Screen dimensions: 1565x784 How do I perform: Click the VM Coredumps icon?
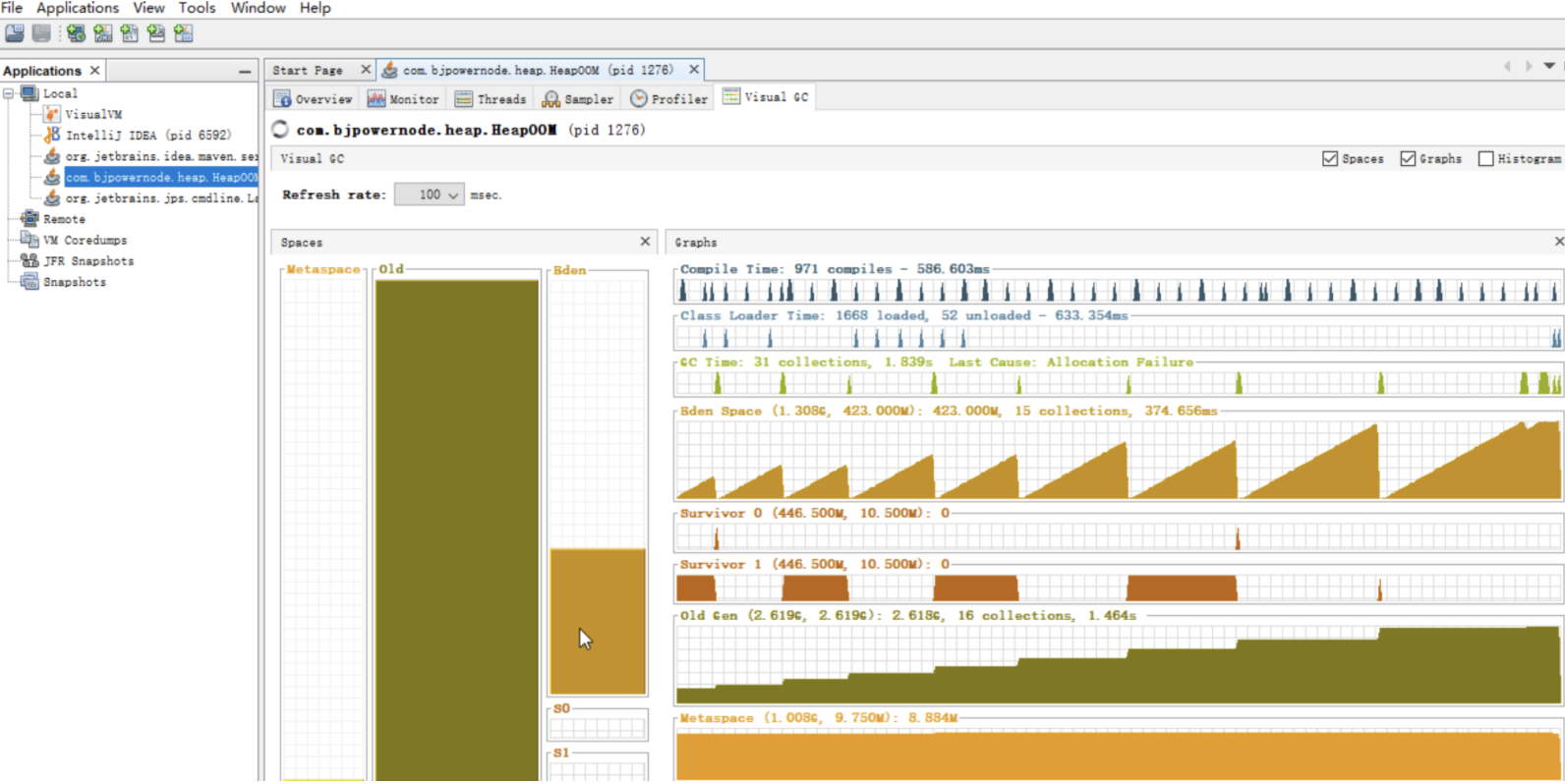pyautogui.click(x=29, y=240)
